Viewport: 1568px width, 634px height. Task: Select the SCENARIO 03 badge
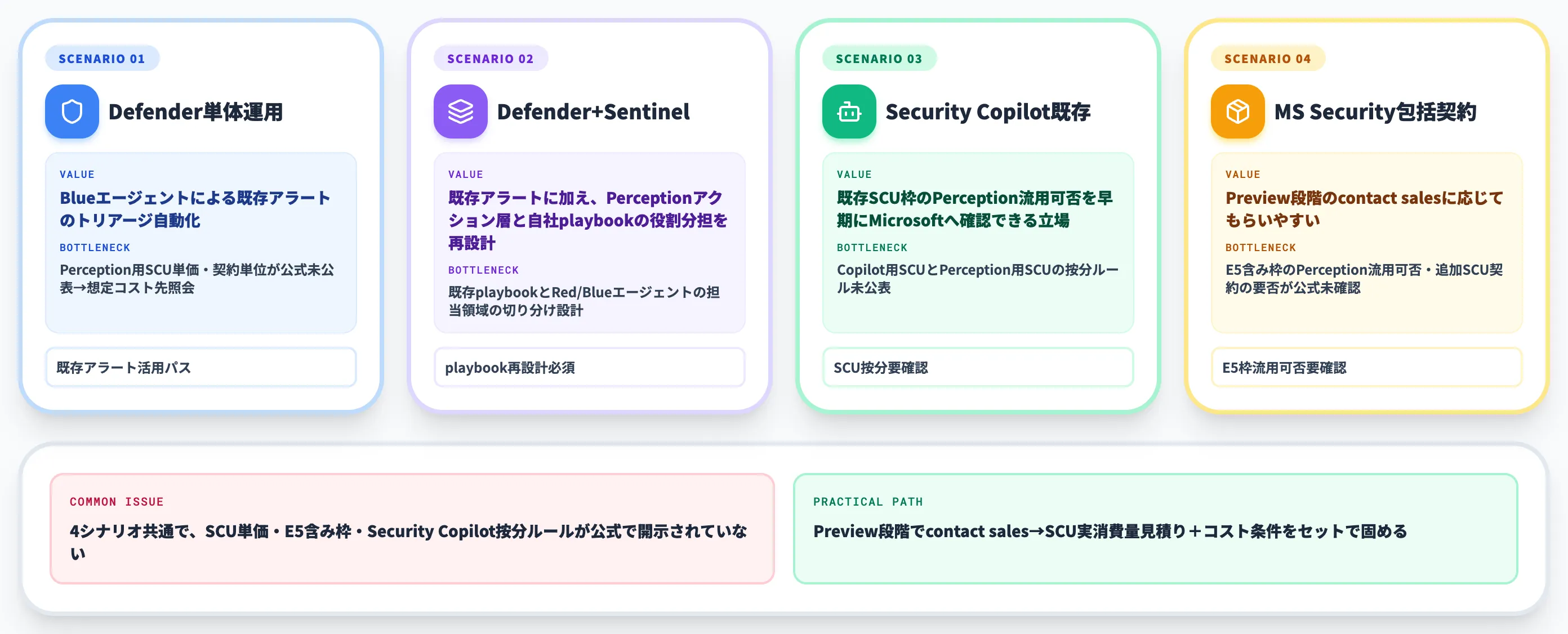click(879, 59)
